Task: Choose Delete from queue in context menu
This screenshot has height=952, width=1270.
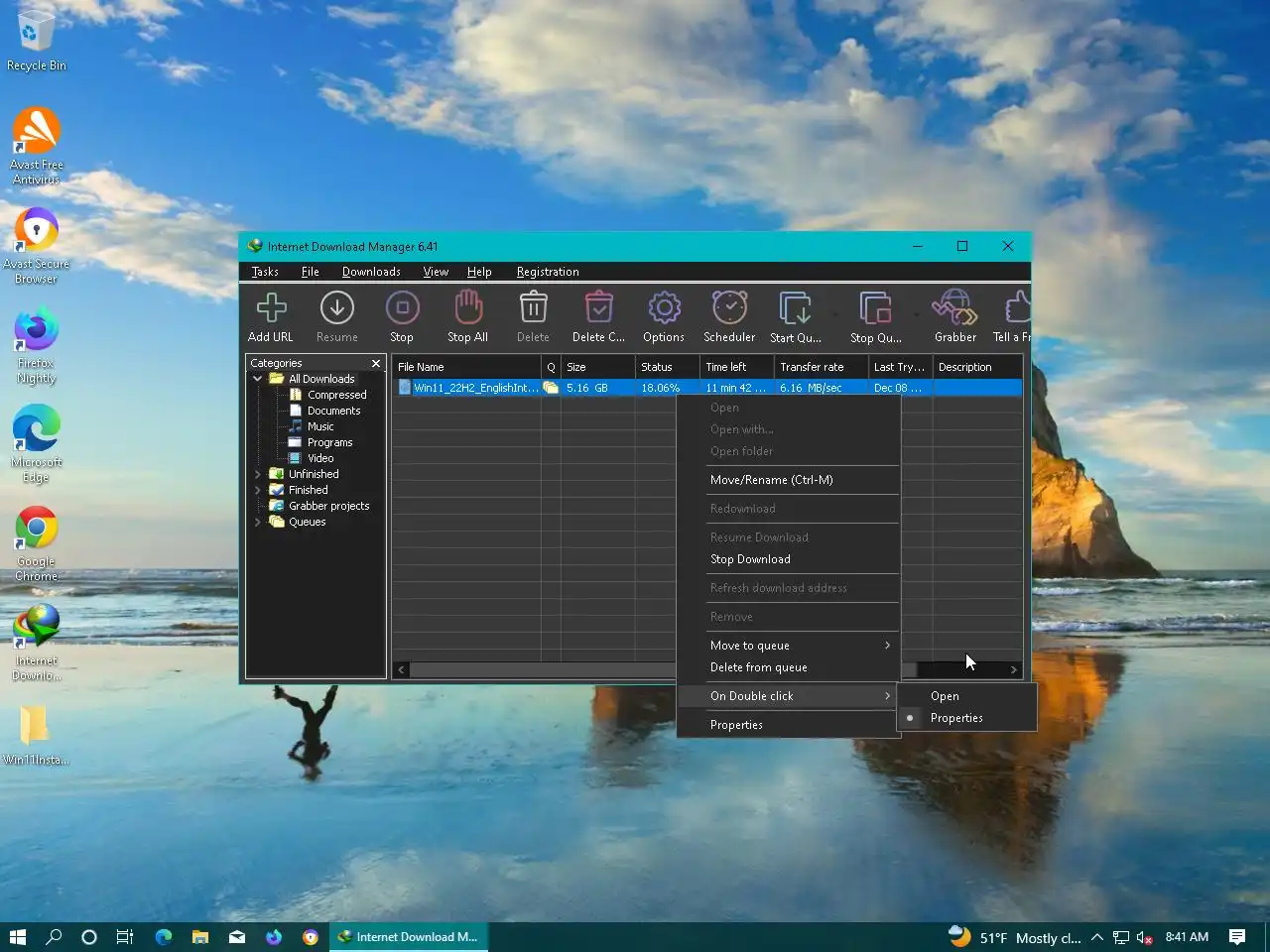Action: [x=789, y=667]
